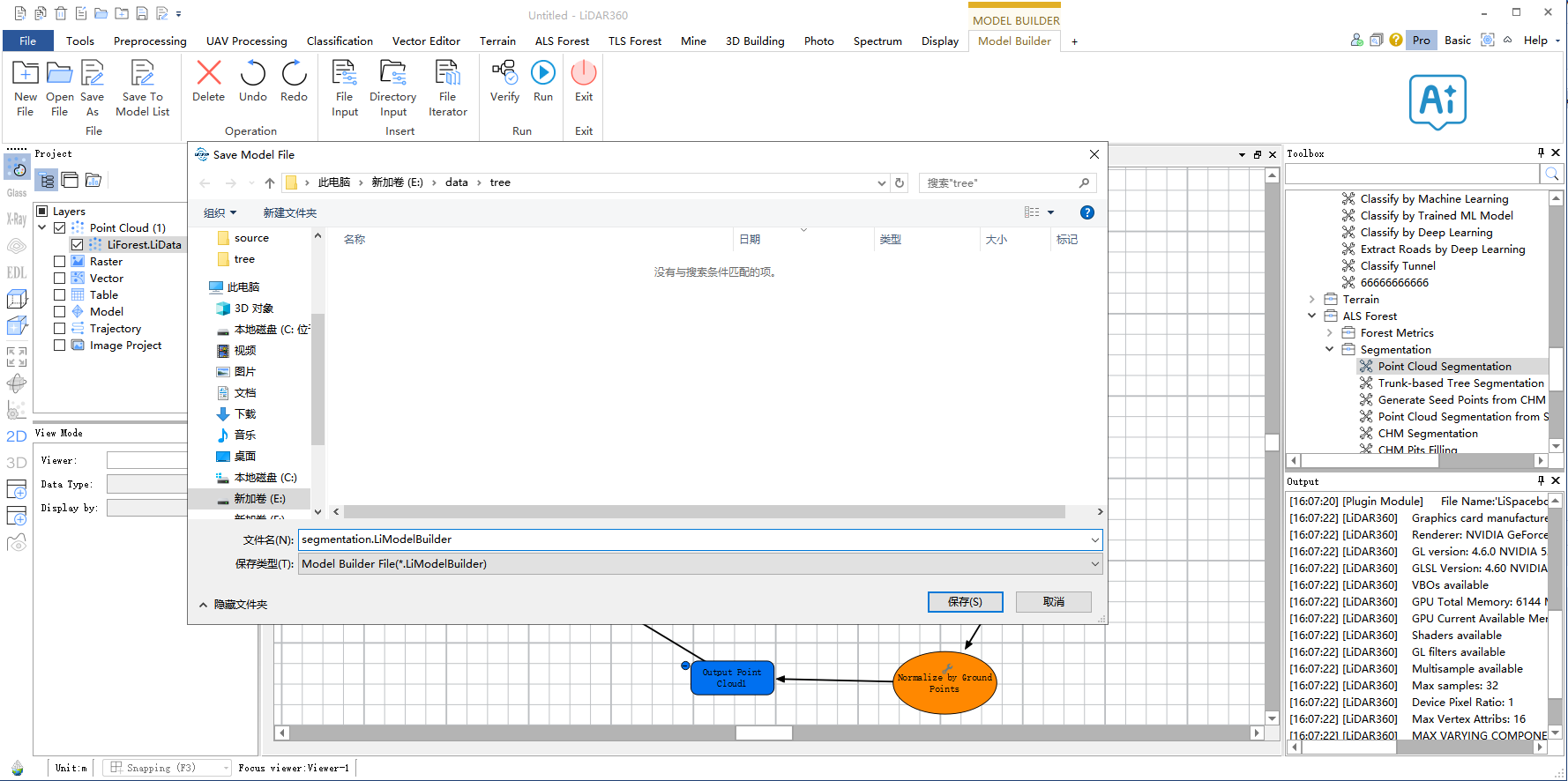Open the view options dropdown arrow
Screen dimensions: 1568x781
pyautogui.click(x=1051, y=212)
